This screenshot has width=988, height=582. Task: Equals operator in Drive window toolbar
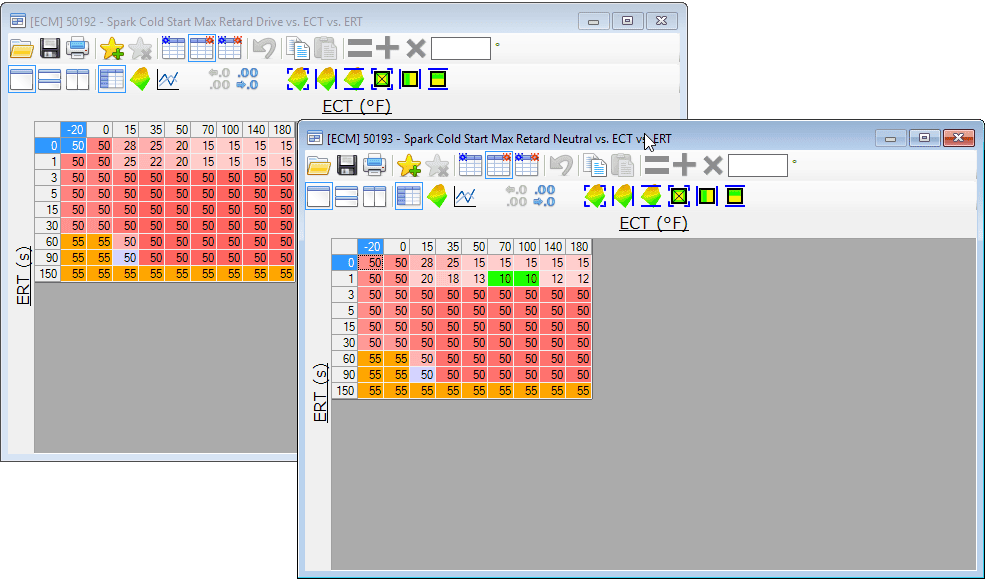[x=360, y=48]
